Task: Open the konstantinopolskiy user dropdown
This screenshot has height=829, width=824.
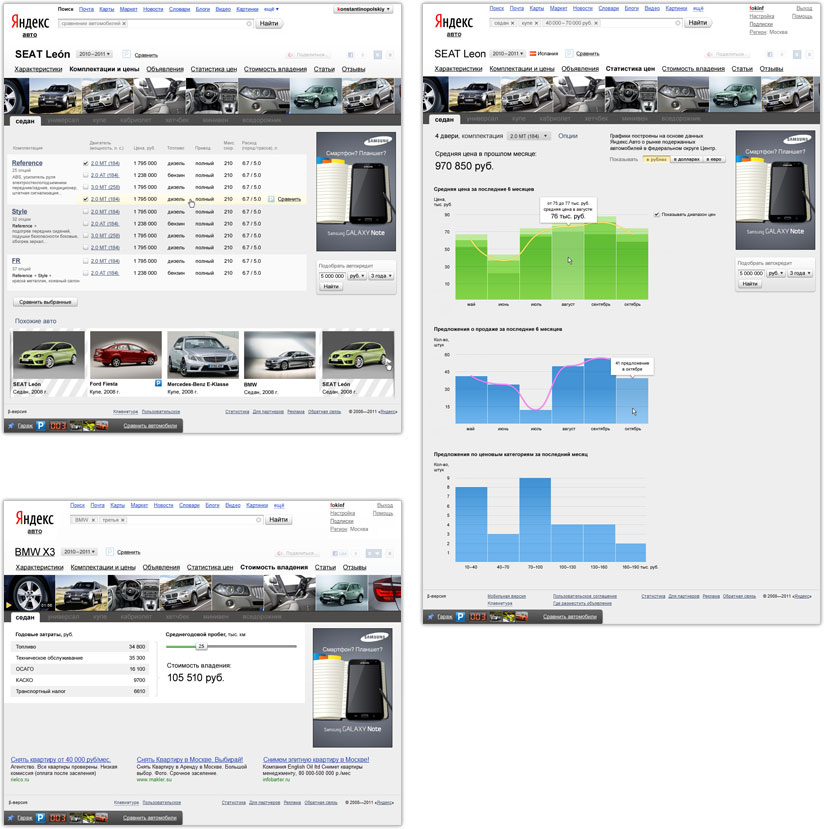Action: [362, 8]
